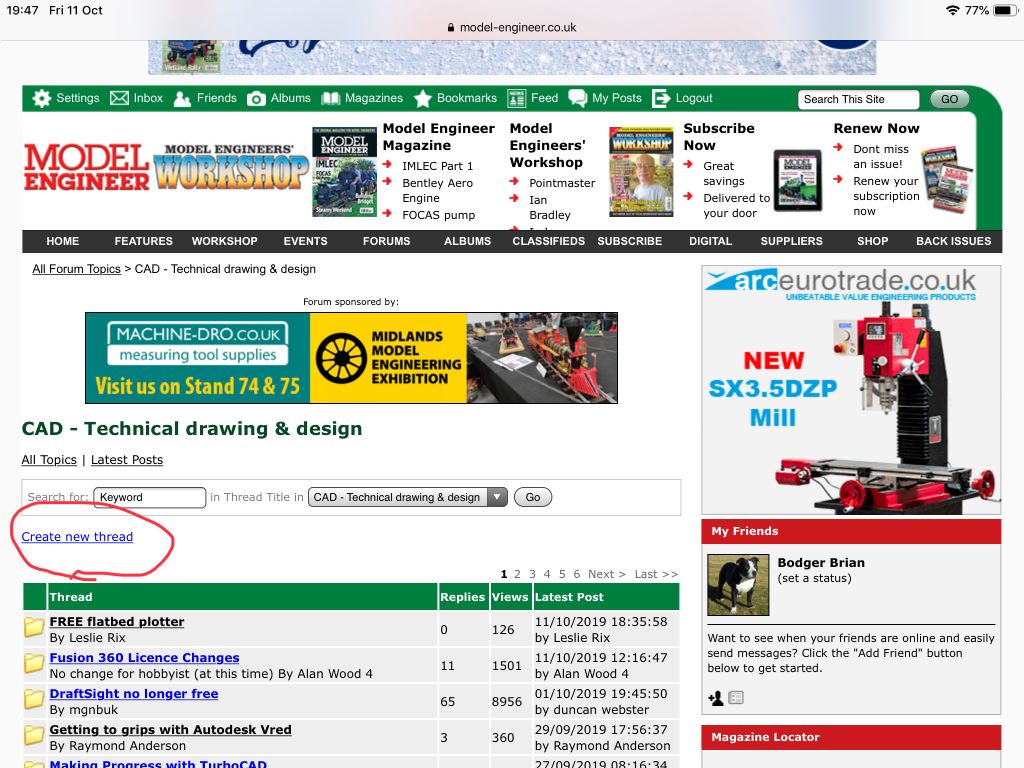Screen dimensions: 1024x768
Task: Click folder icon beside FREE flatbed plotter
Action: point(34,628)
